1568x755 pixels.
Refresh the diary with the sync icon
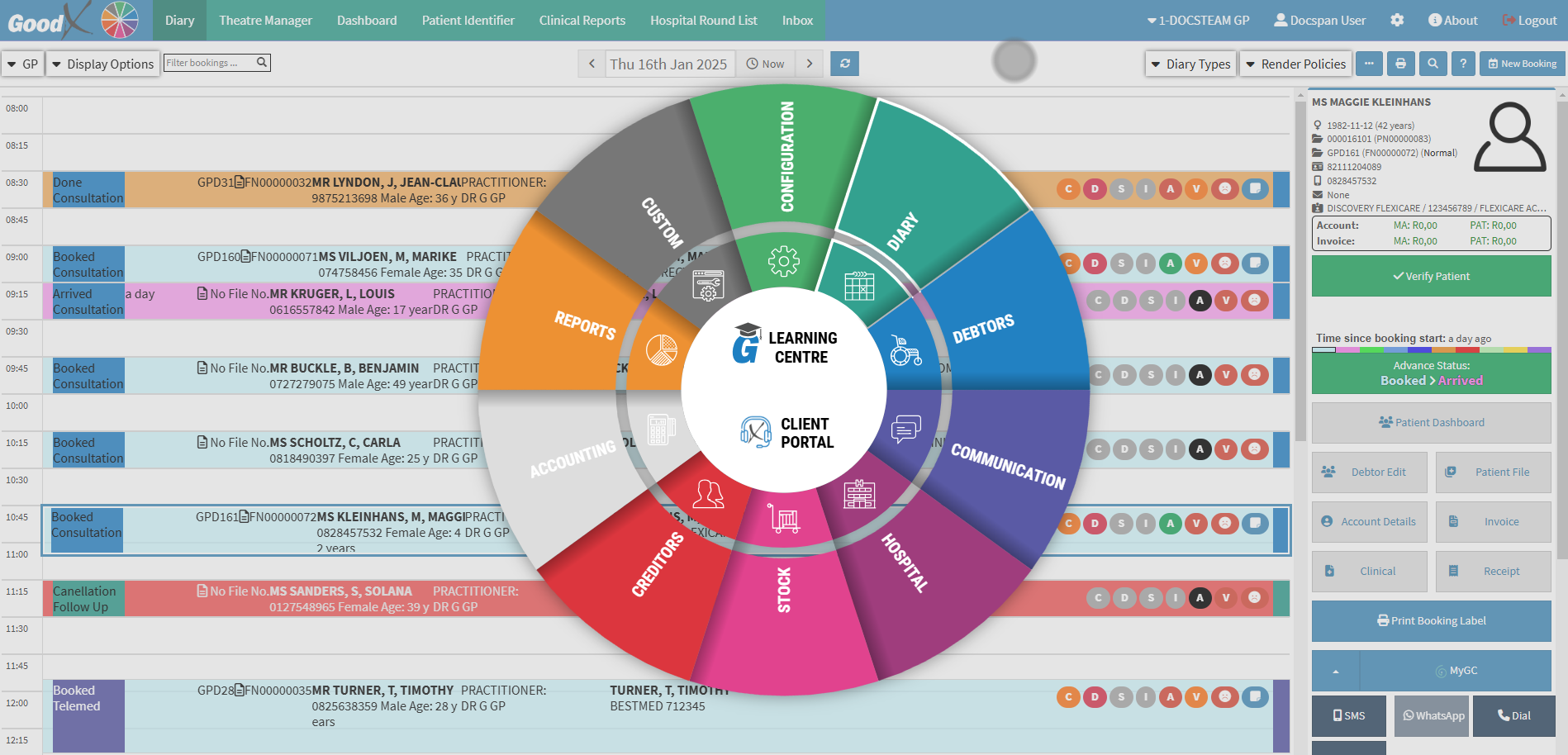pos(844,64)
